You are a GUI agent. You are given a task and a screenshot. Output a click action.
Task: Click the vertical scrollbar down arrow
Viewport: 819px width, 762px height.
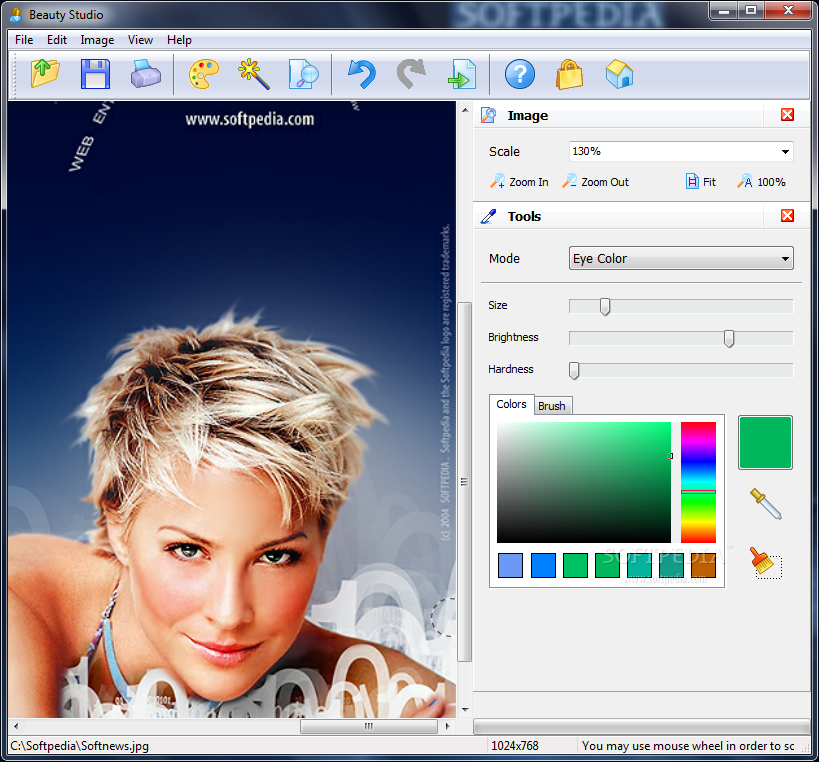(x=465, y=710)
